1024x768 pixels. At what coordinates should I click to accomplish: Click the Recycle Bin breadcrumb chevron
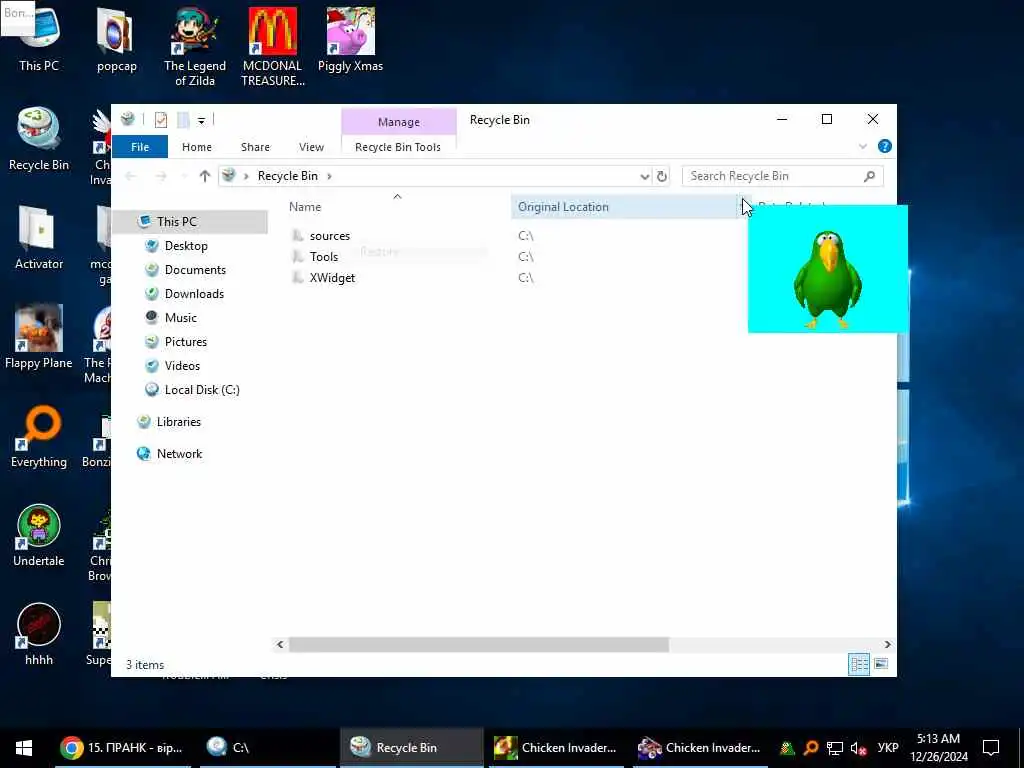coord(329,176)
